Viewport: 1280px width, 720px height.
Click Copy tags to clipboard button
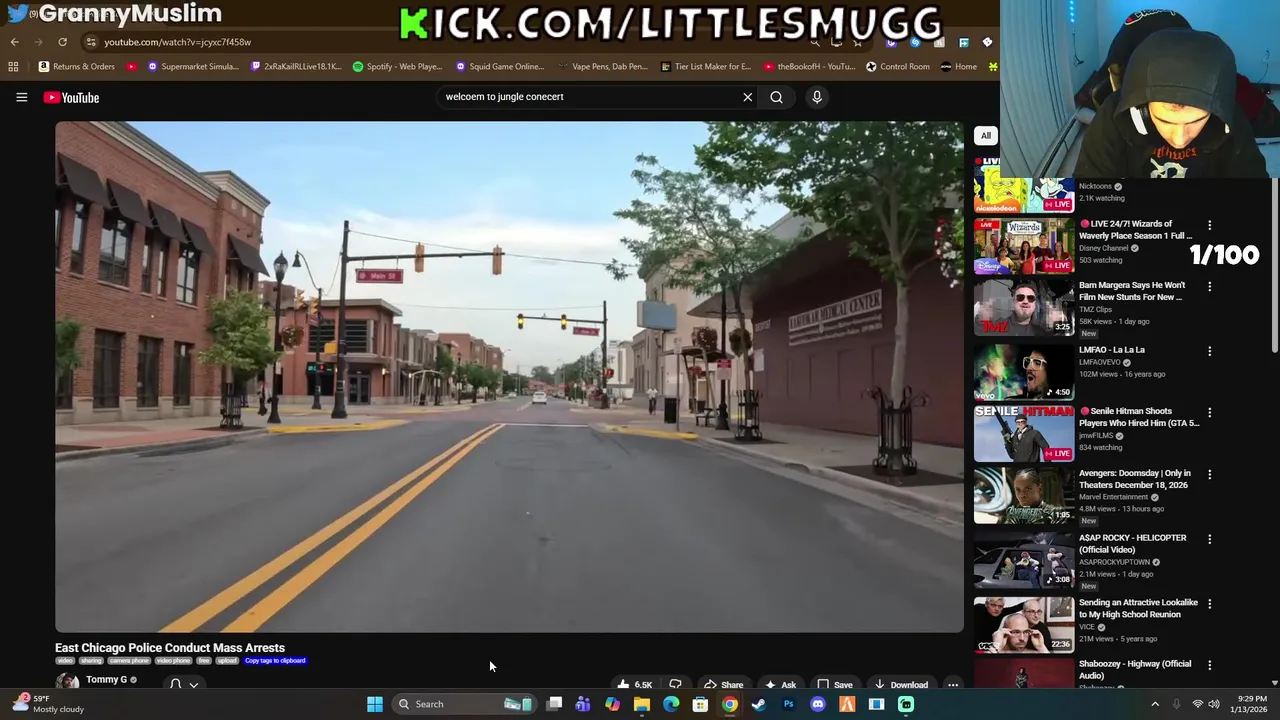click(x=275, y=661)
